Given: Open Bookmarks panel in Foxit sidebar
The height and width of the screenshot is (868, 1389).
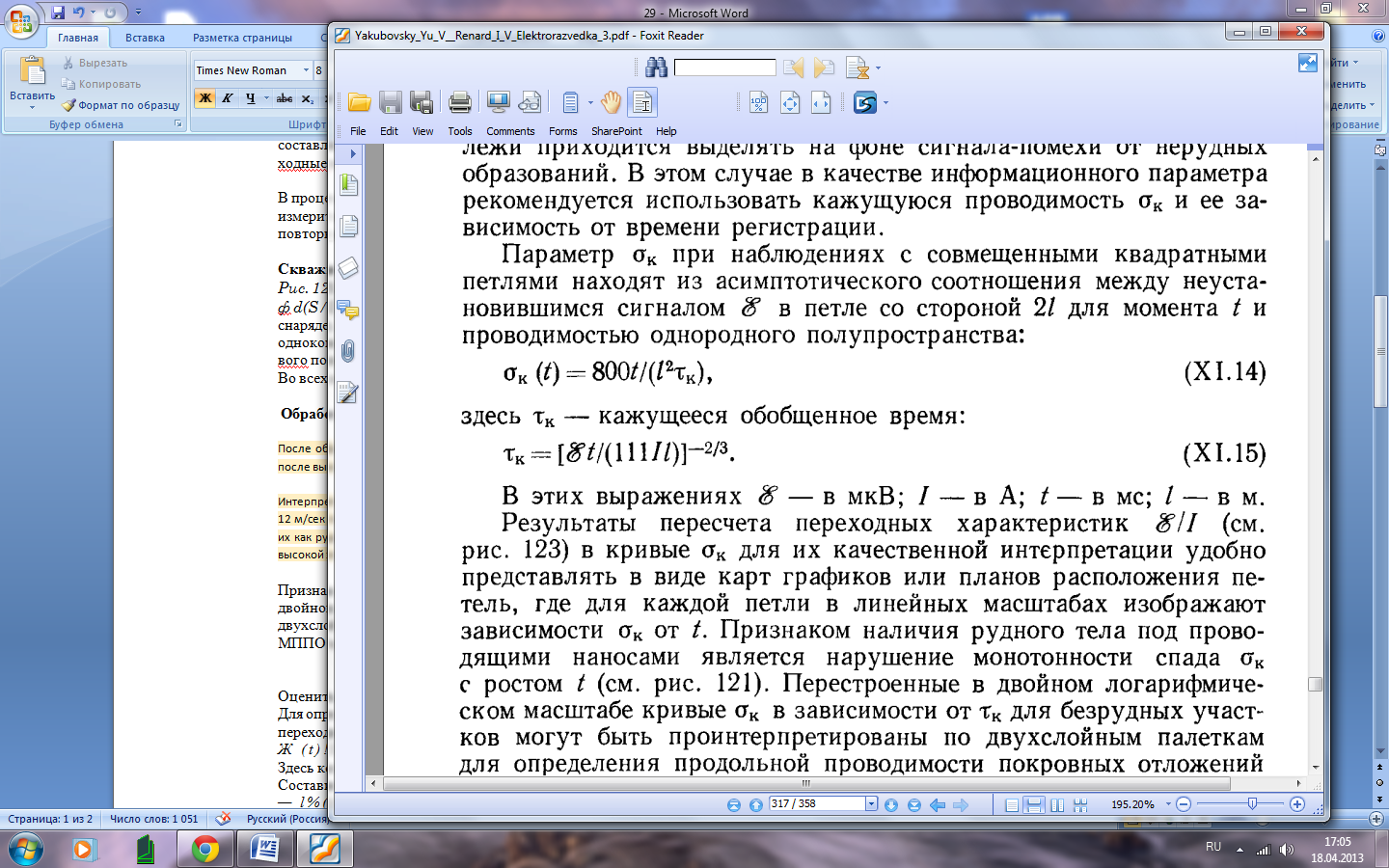Looking at the screenshot, I should pyautogui.click(x=348, y=184).
